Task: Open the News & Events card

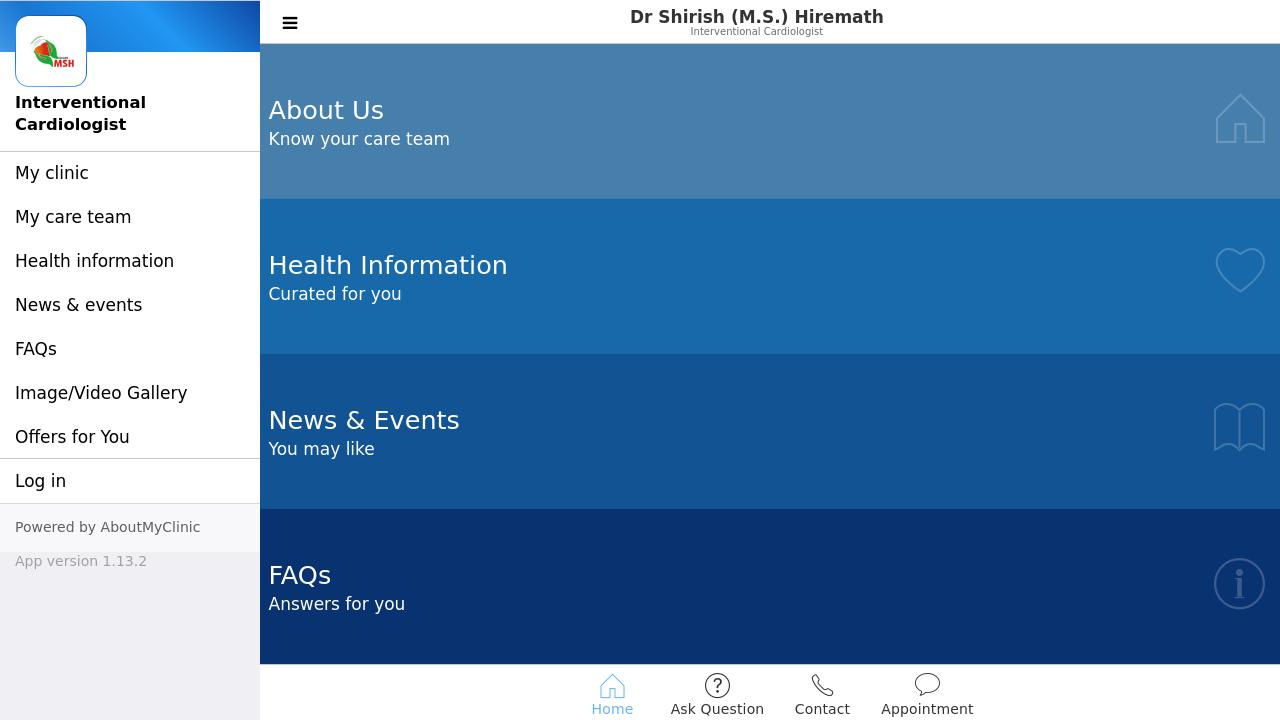Action: (770, 431)
